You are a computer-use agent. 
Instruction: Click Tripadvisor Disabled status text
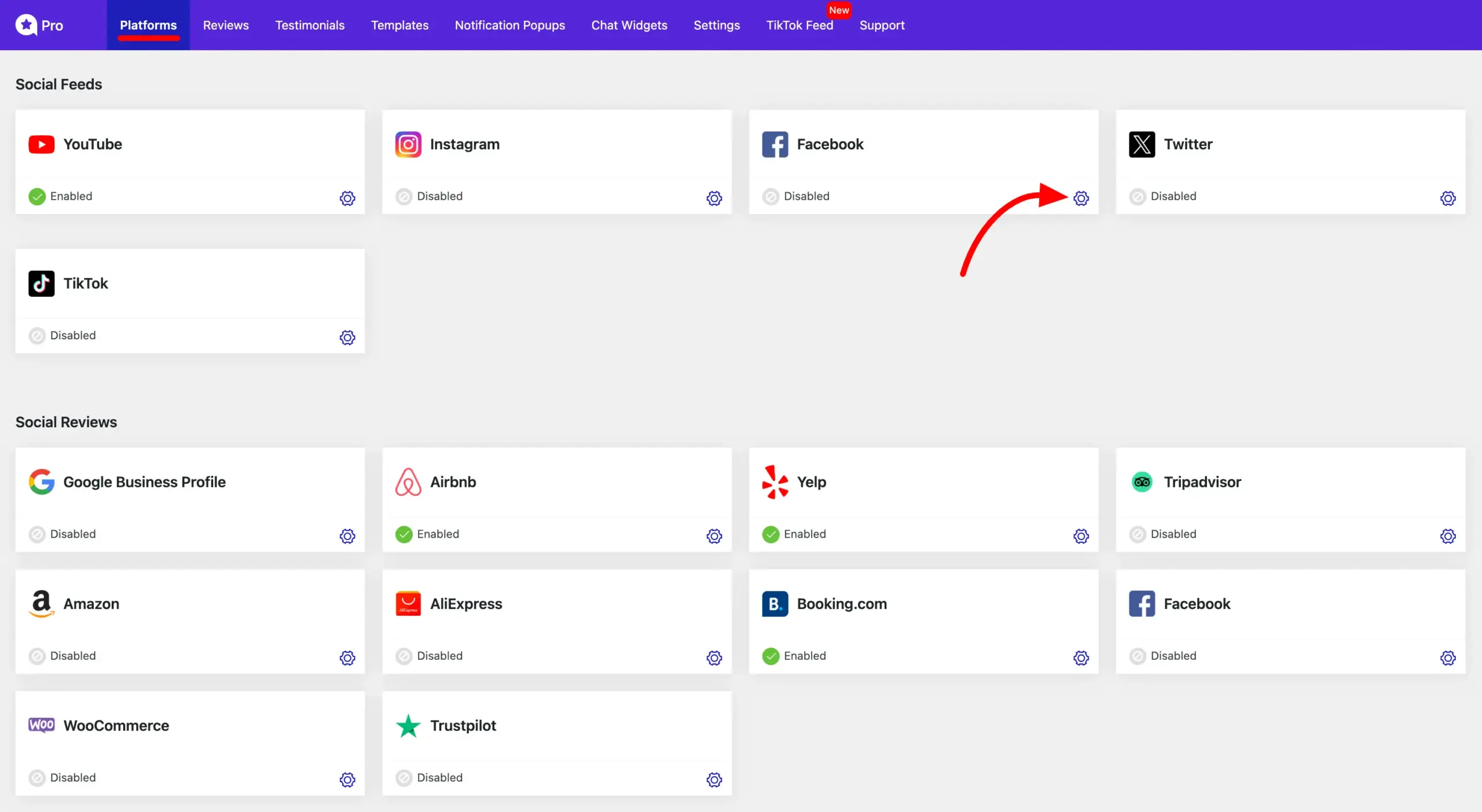click(1173, 534)
